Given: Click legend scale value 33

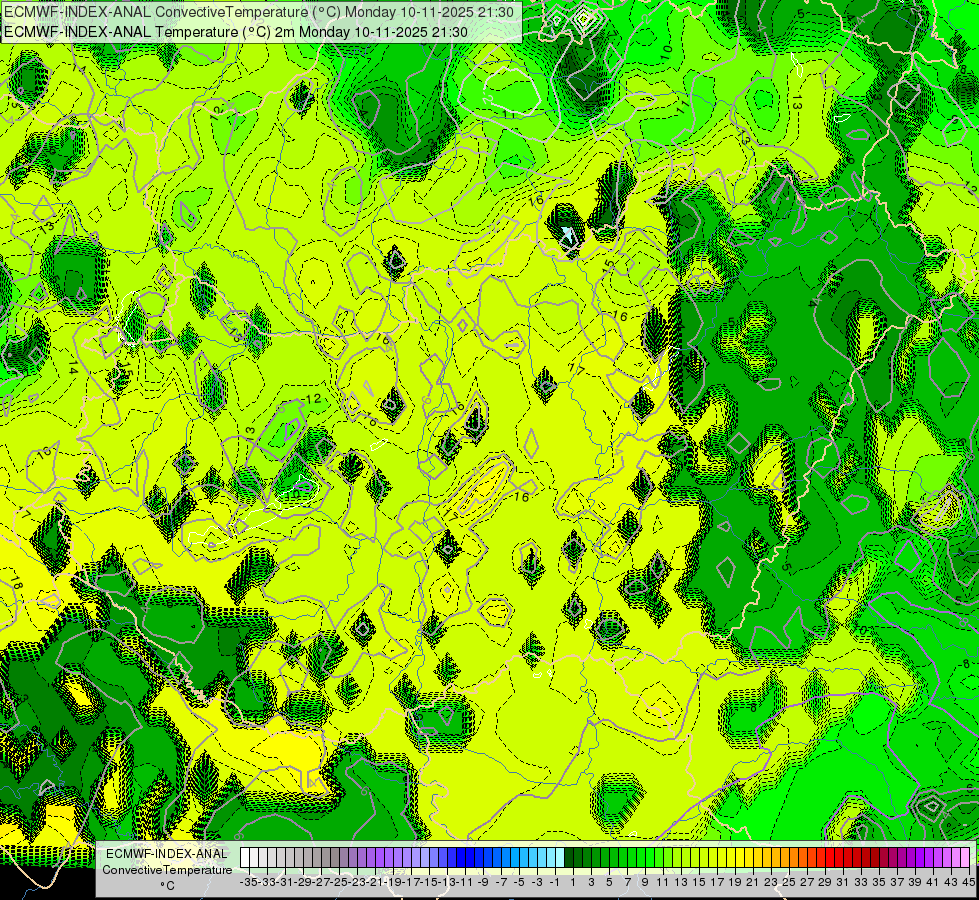Looking at the screenshot, I should (861, 882).
